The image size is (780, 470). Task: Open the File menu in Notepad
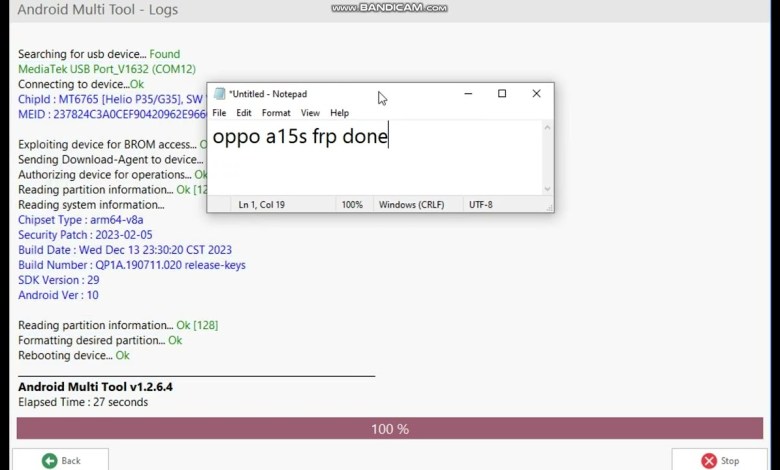point(219,113)
